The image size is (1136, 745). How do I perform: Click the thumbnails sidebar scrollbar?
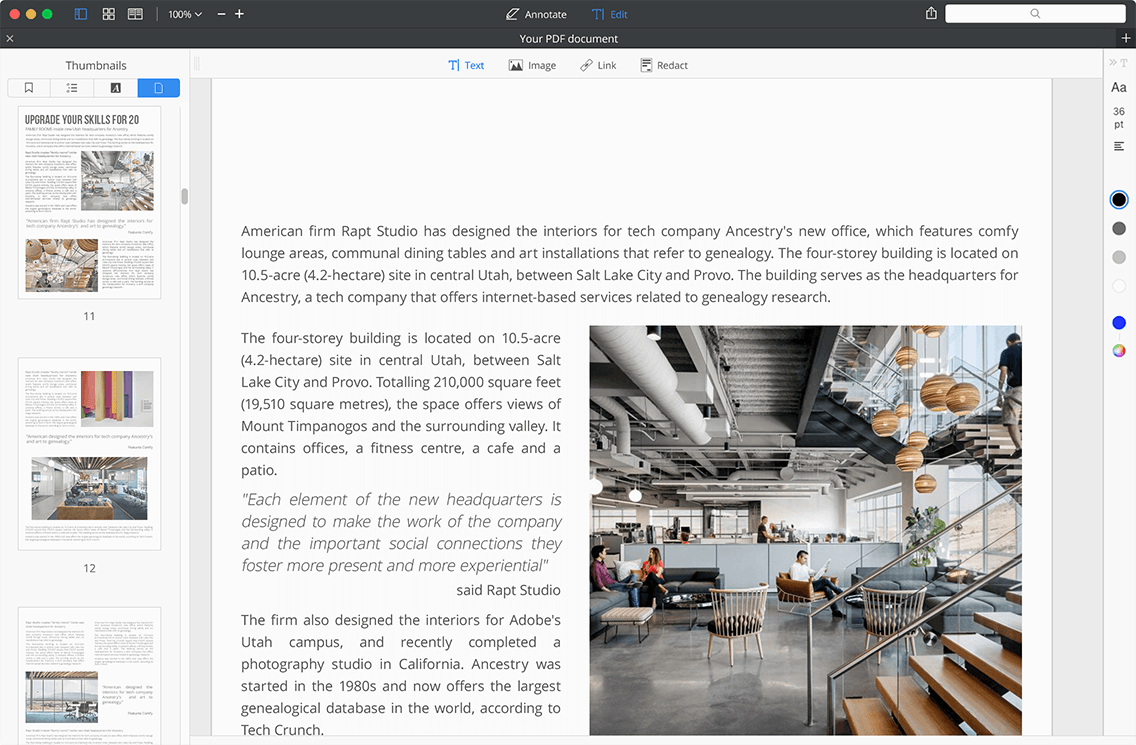(x=185, y=196)
